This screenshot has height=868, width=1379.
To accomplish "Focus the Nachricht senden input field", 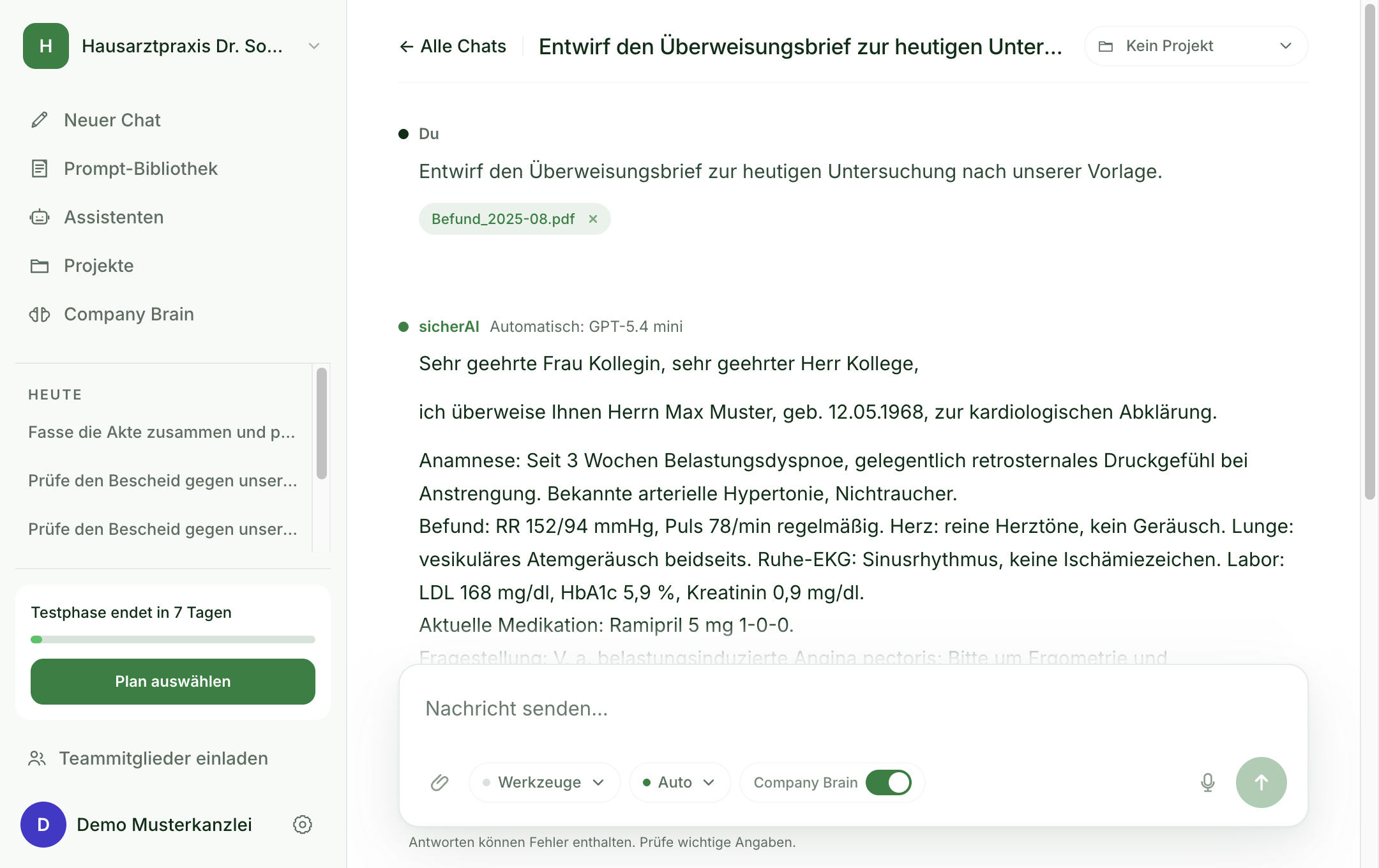I will (x=853, y=709).
